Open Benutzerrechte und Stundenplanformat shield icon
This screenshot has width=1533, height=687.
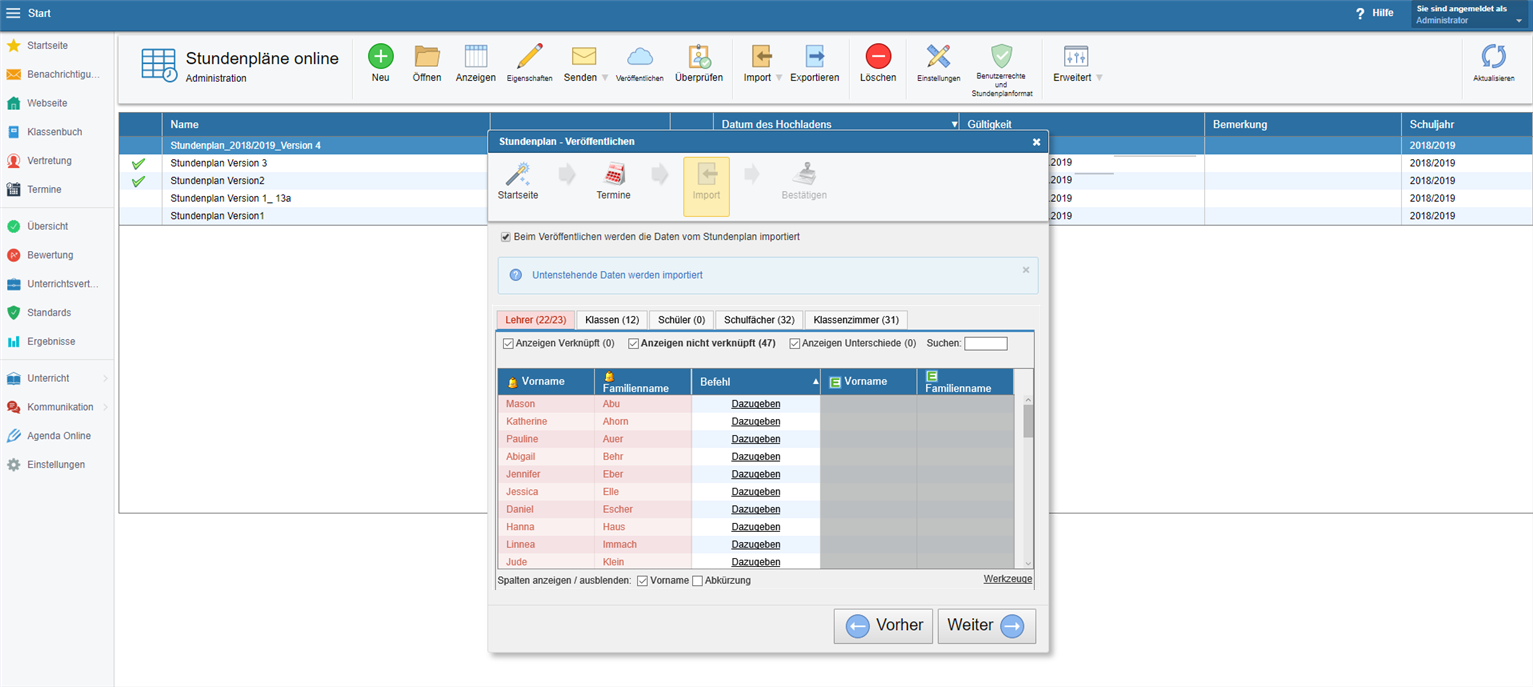point(1001,57)
